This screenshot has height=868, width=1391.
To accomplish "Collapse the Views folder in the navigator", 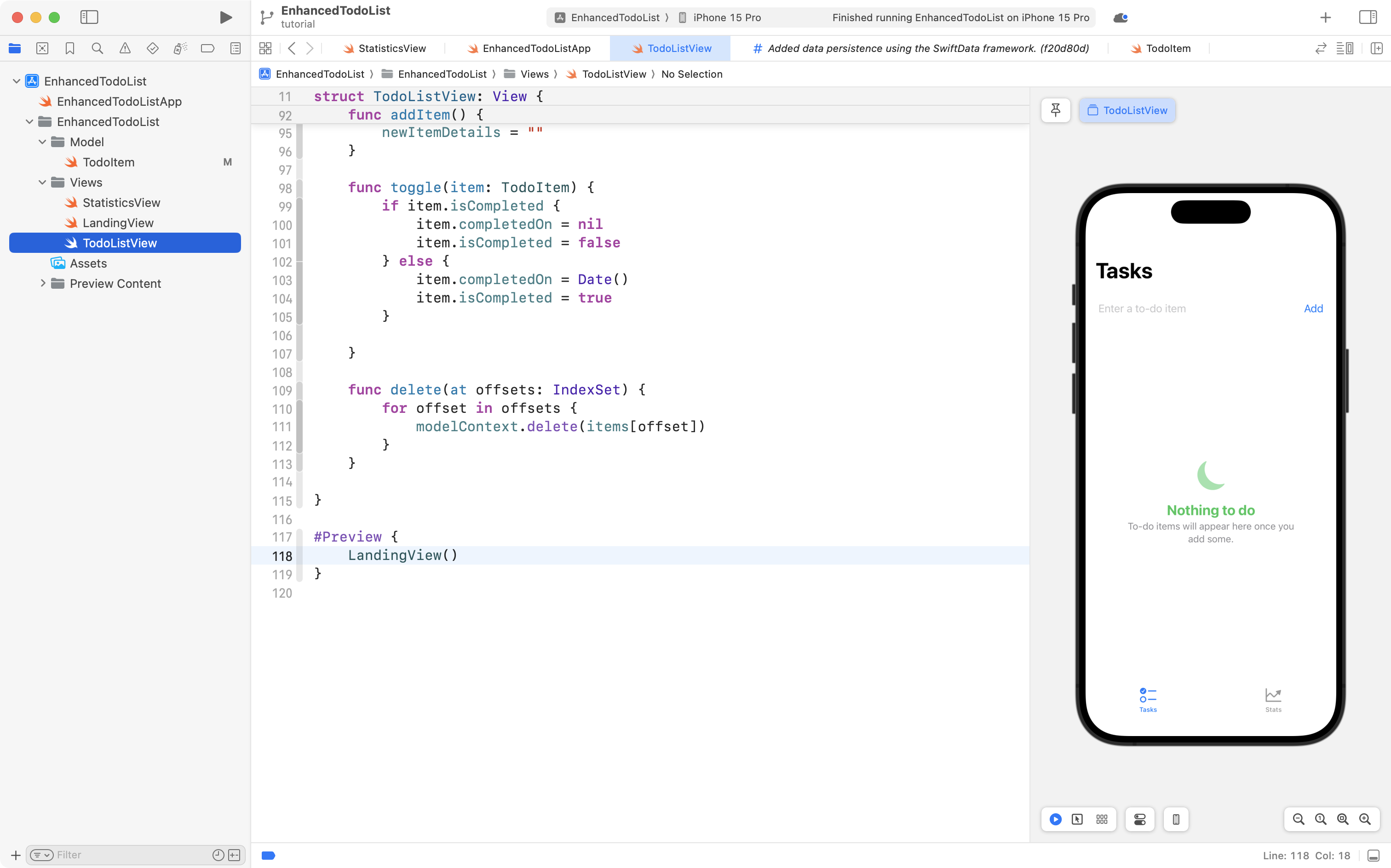I will [41, 182].
